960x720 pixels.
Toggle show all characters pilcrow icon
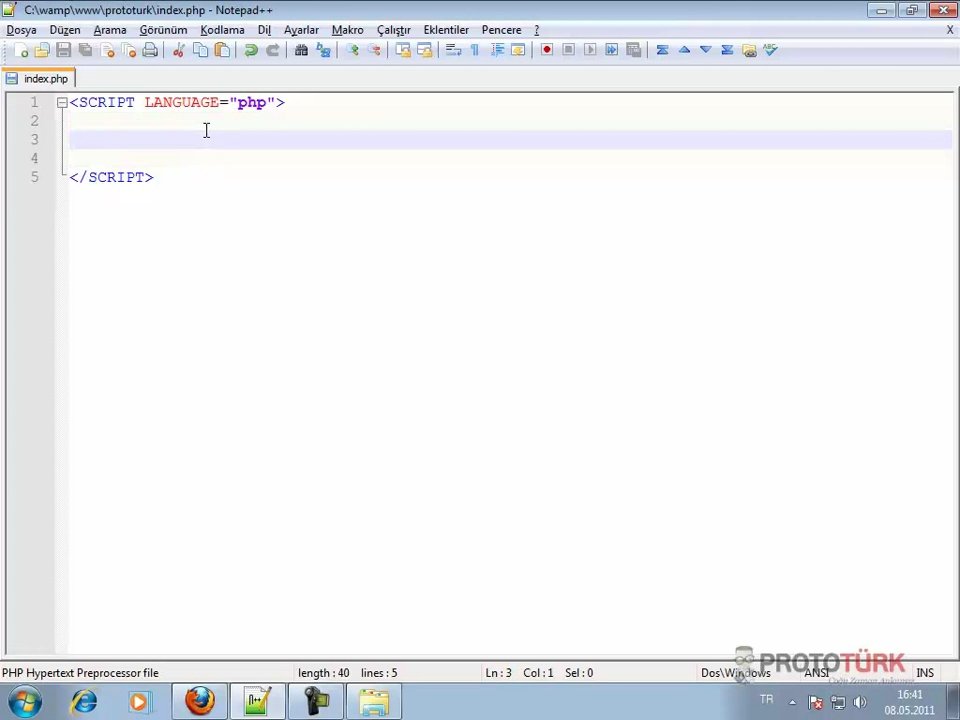(x=474, y=50)
